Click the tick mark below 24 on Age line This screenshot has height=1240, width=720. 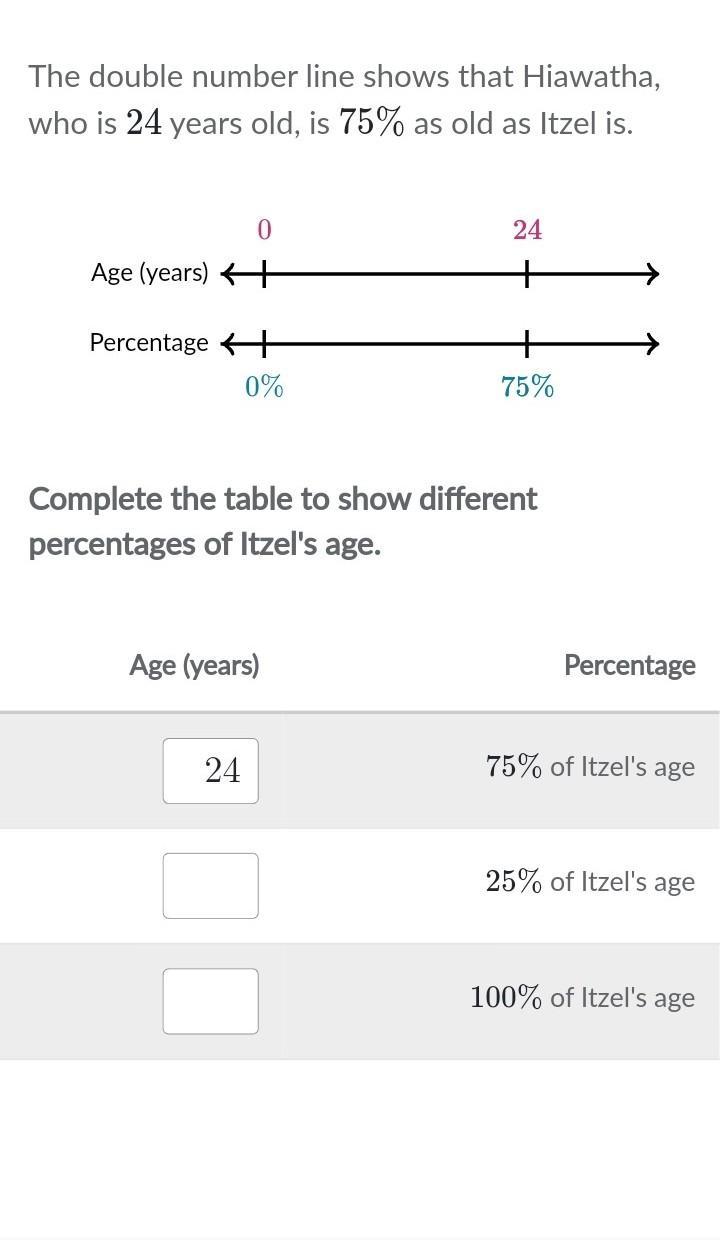527,273
